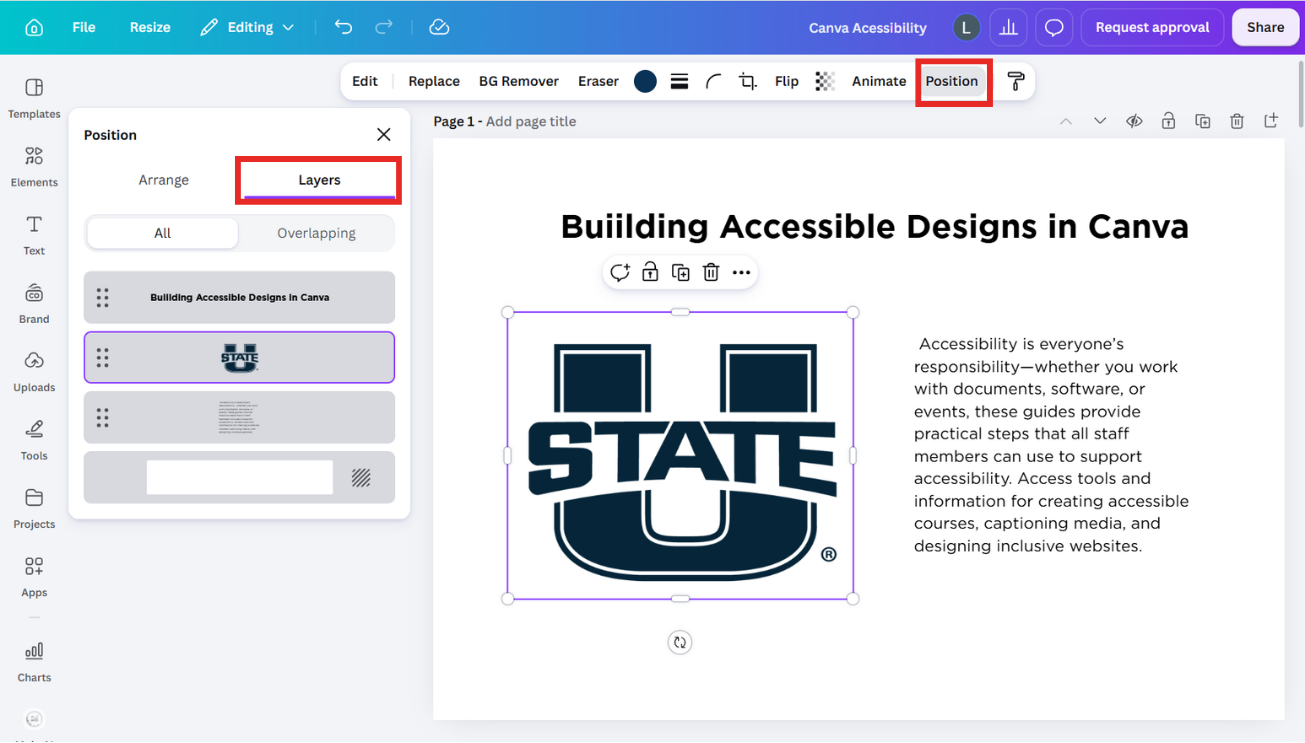Close the Position panel
The height and width of the screenshot is (743, 1305).
coord(383,135)
